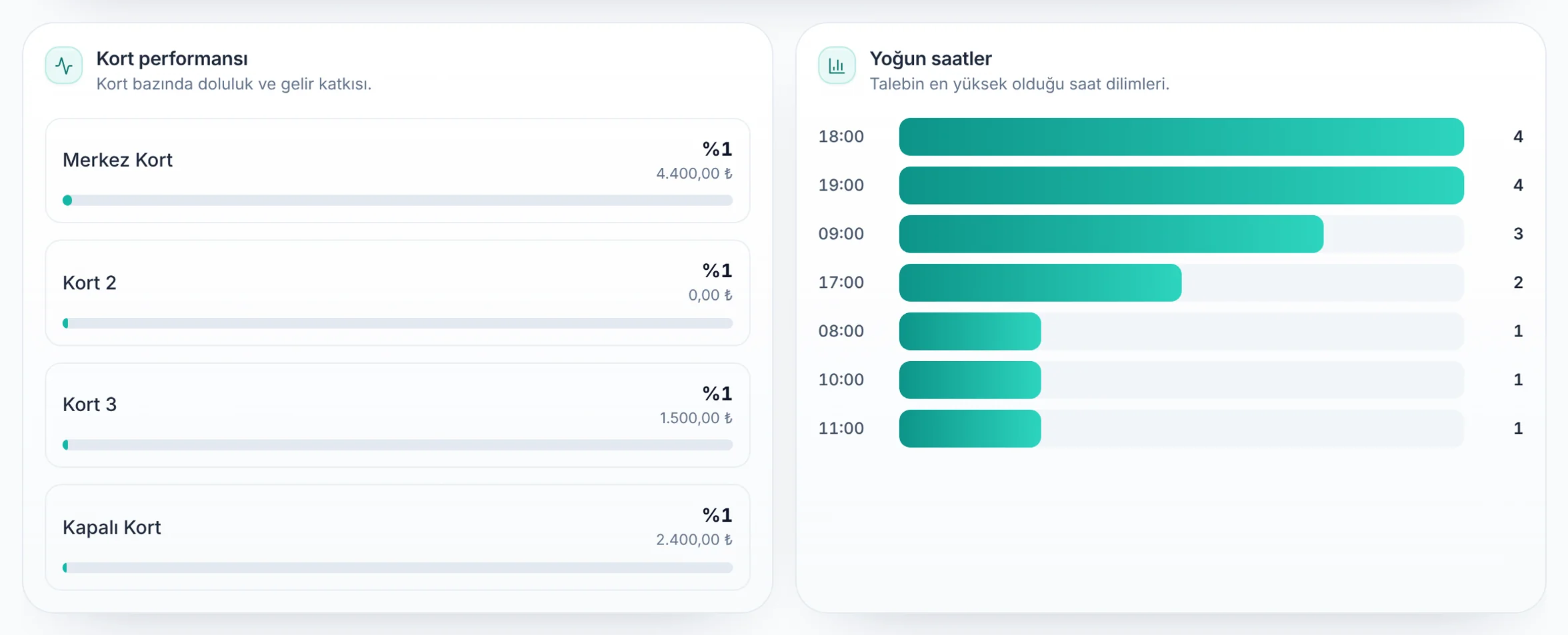Click the Talebin en yüksek subtitle
Image resolution: width=1568 pixels, height=635 pixels.
(1019, 84)
